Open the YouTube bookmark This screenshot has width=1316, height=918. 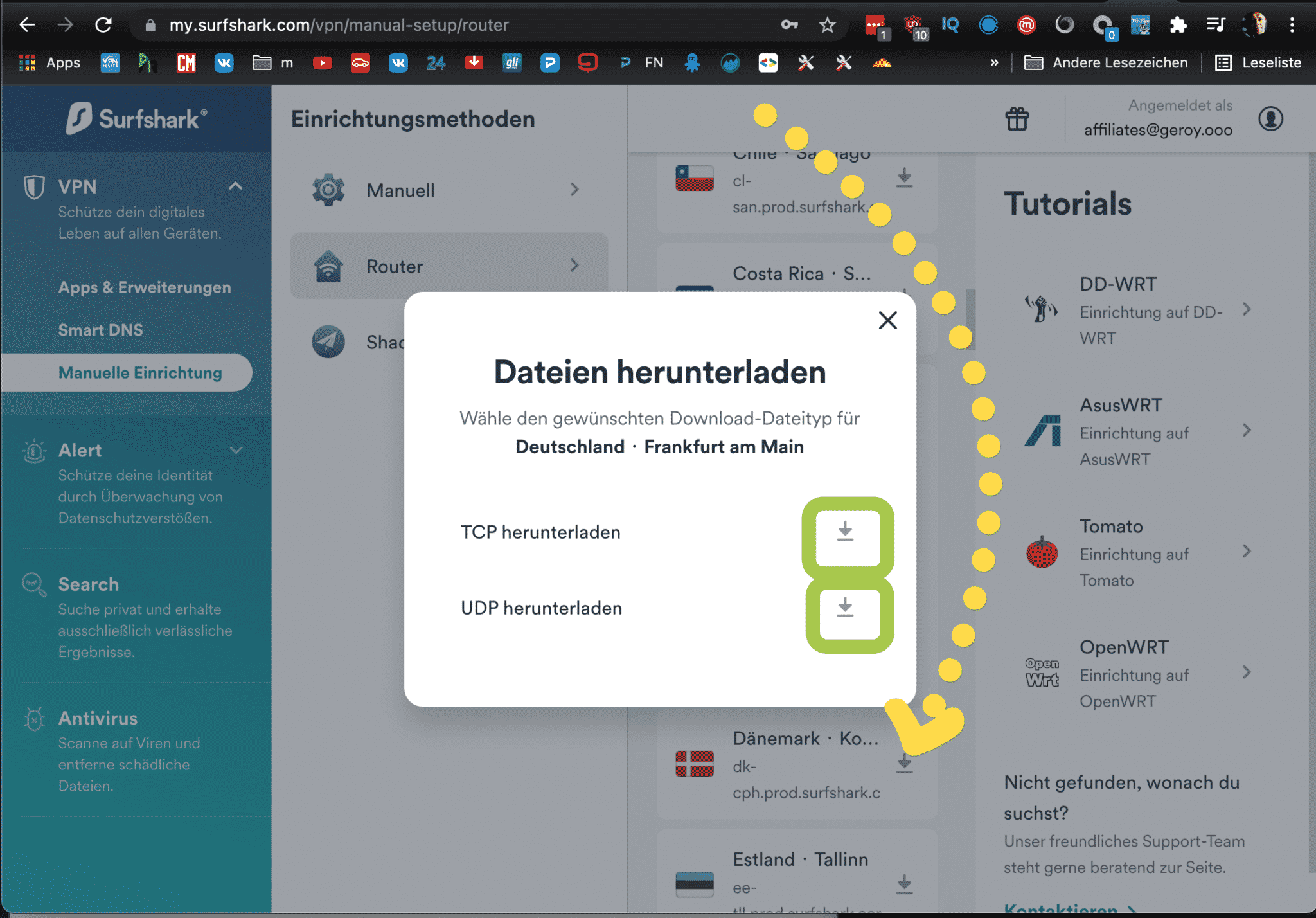[322, 62]
